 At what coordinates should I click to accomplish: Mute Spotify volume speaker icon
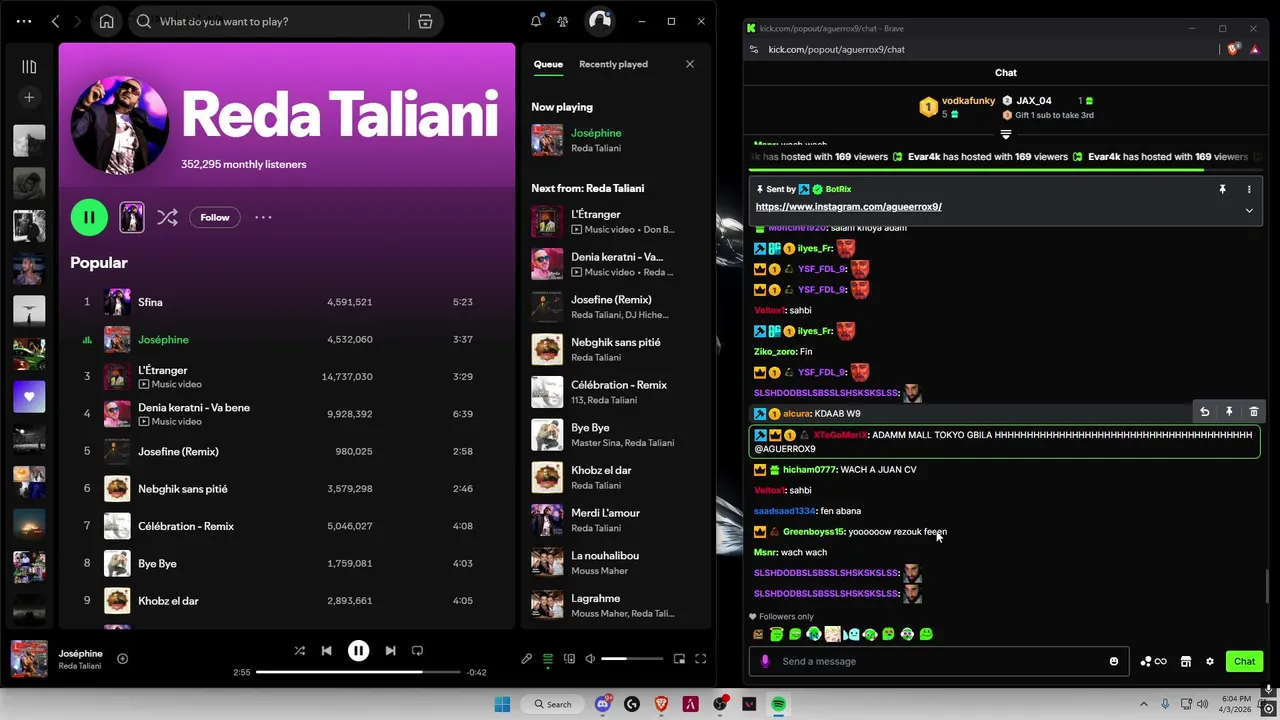click(x=590, y=659)
